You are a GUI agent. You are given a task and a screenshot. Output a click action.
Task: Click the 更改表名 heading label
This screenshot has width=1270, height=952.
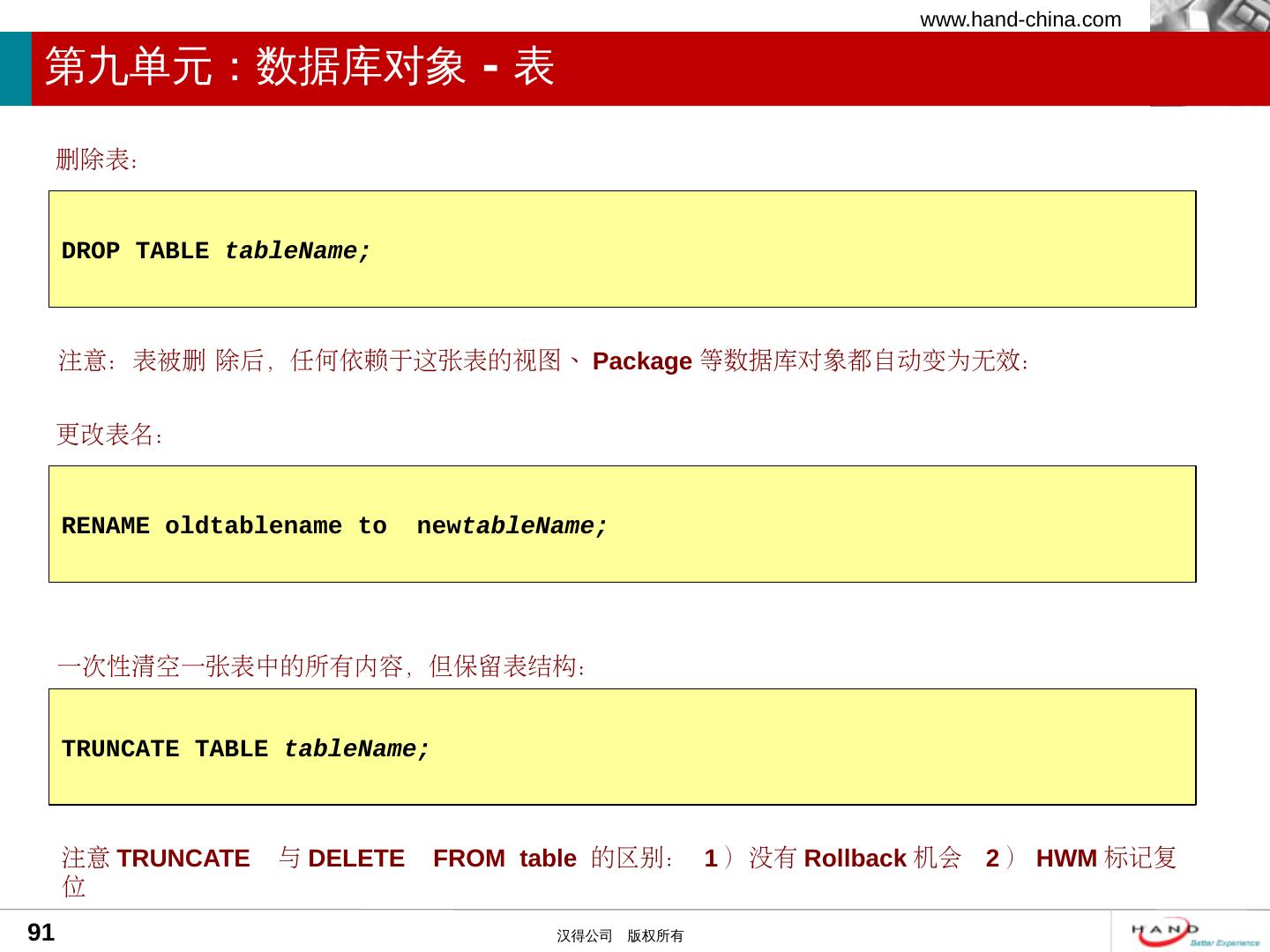pyautogui.click(x=109, y=435)
